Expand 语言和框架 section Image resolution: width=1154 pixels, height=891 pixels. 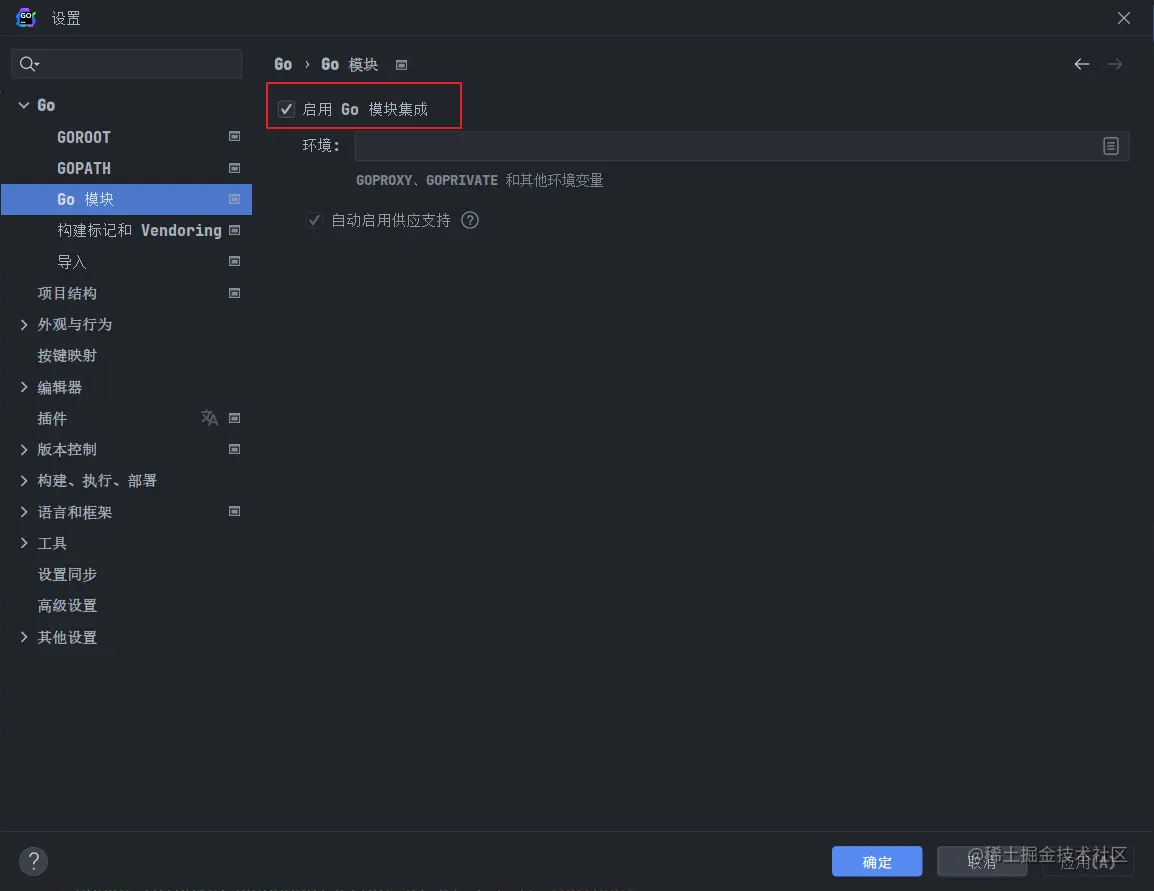tap(24, 512)
